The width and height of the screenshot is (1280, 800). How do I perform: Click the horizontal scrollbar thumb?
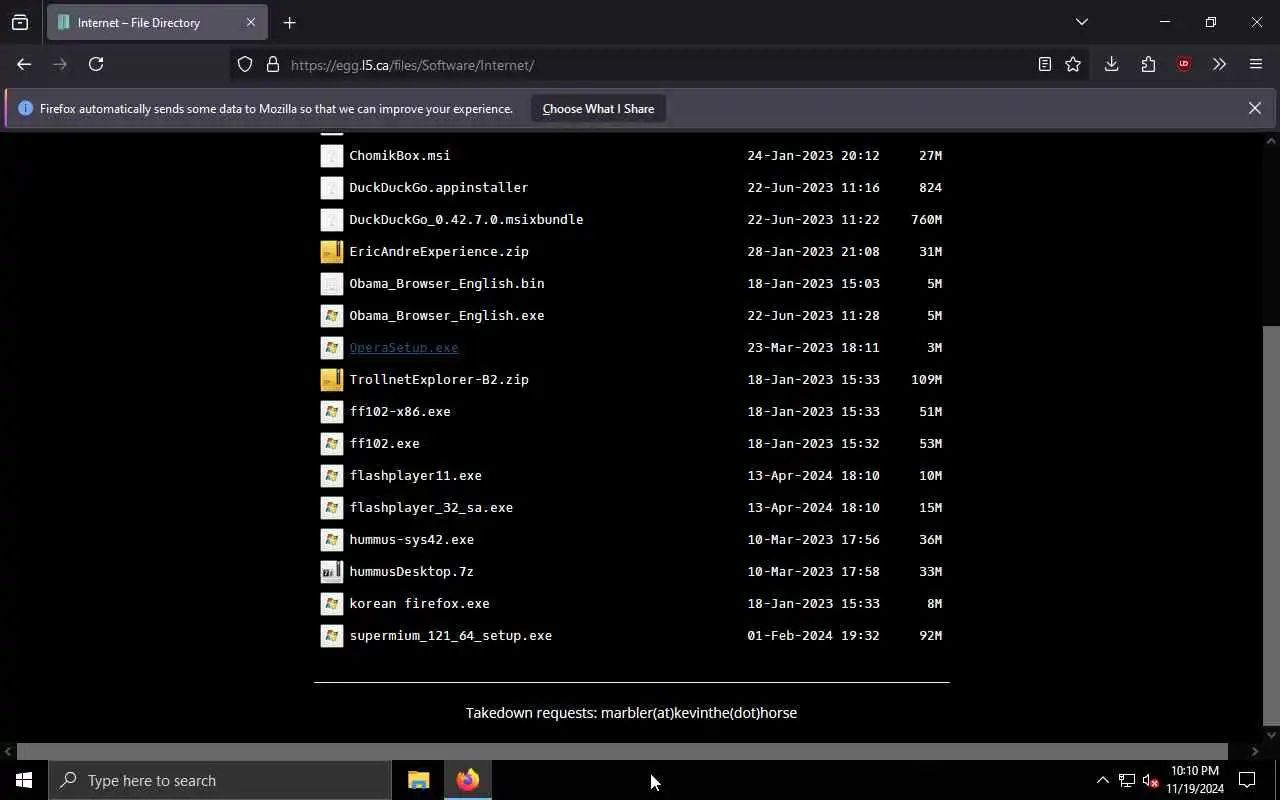[x=622, y=751]
